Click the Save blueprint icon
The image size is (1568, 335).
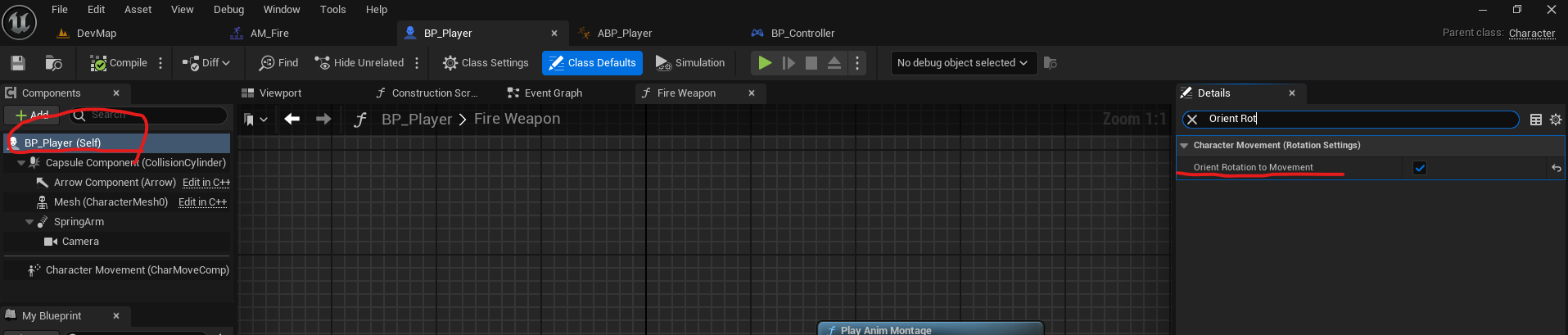(x=18, y=63)
